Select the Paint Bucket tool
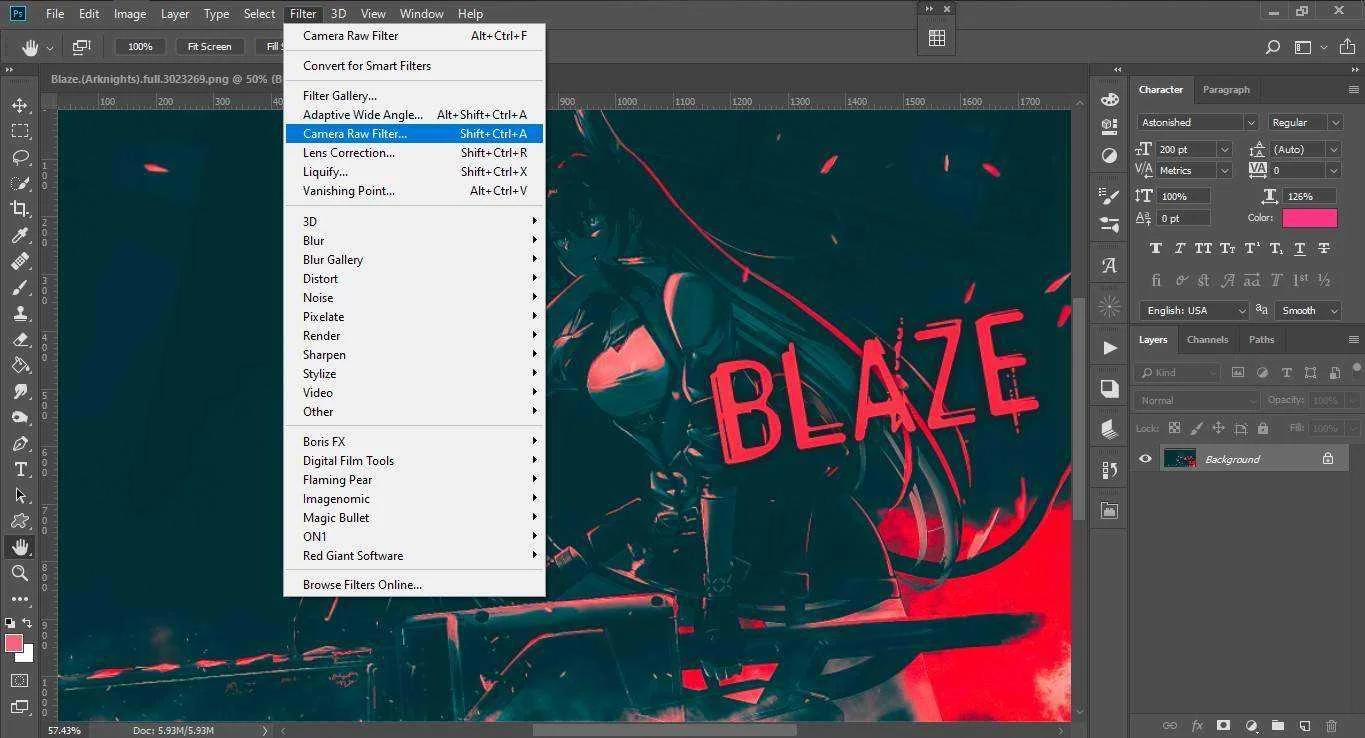The image size is (1365, 738). 20,365
